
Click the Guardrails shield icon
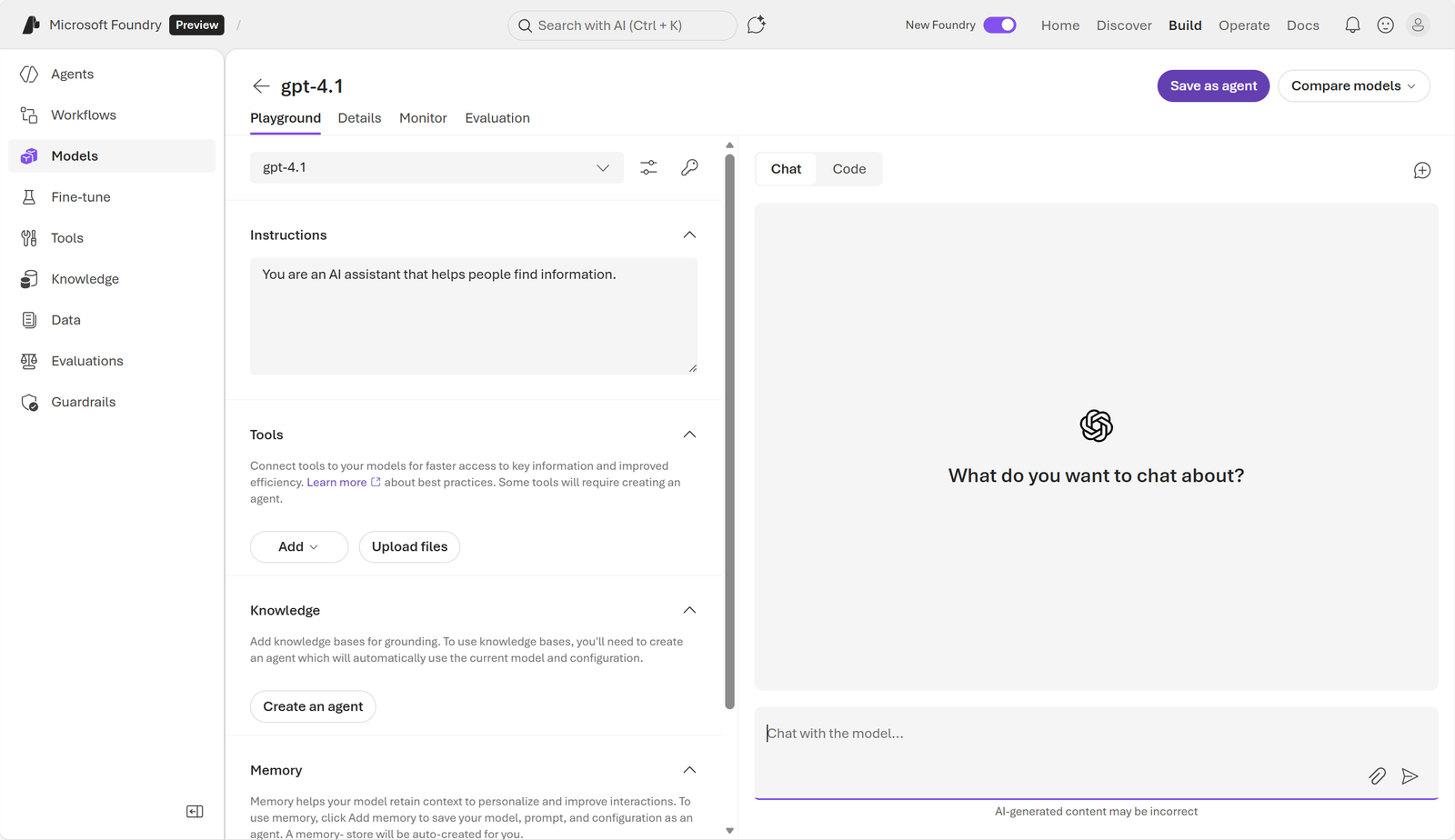(29, 402)
